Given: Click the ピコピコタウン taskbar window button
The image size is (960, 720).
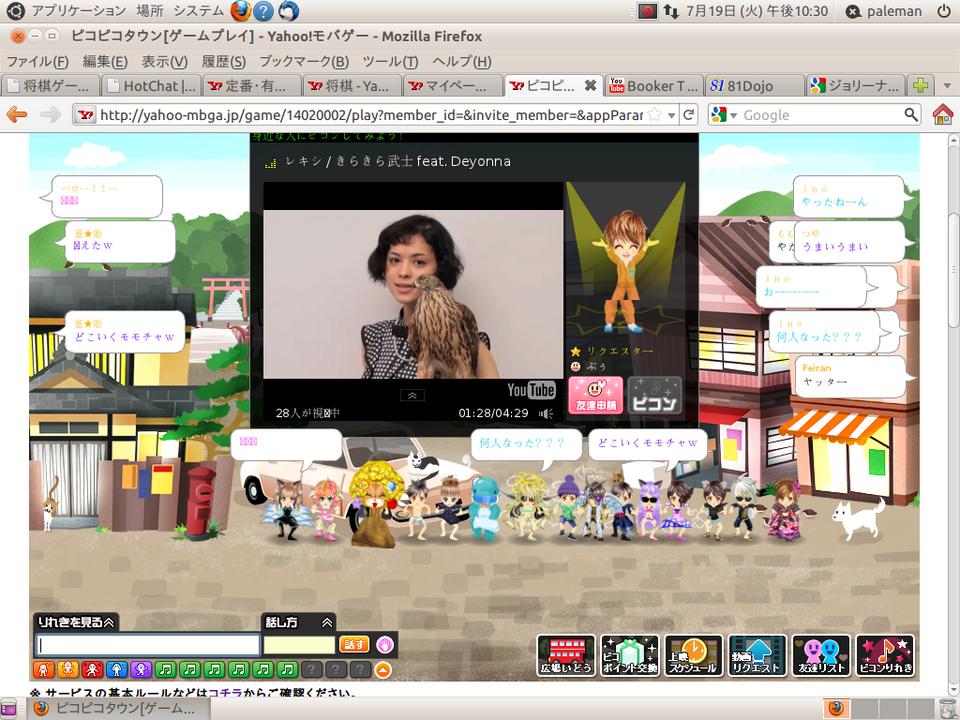Looking at the screenshot, I should point(117,709).
